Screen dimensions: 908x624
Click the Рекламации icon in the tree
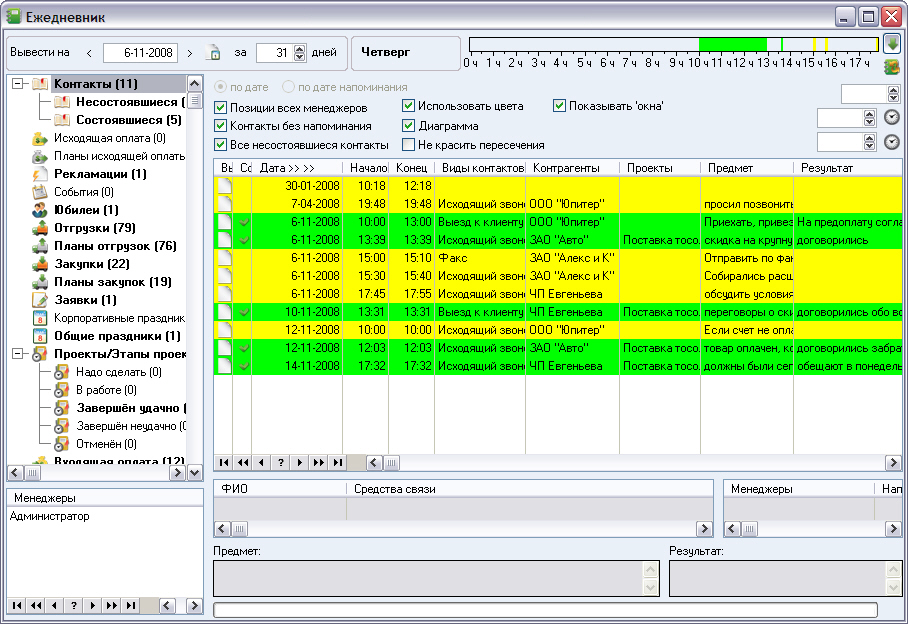(40, 174)
